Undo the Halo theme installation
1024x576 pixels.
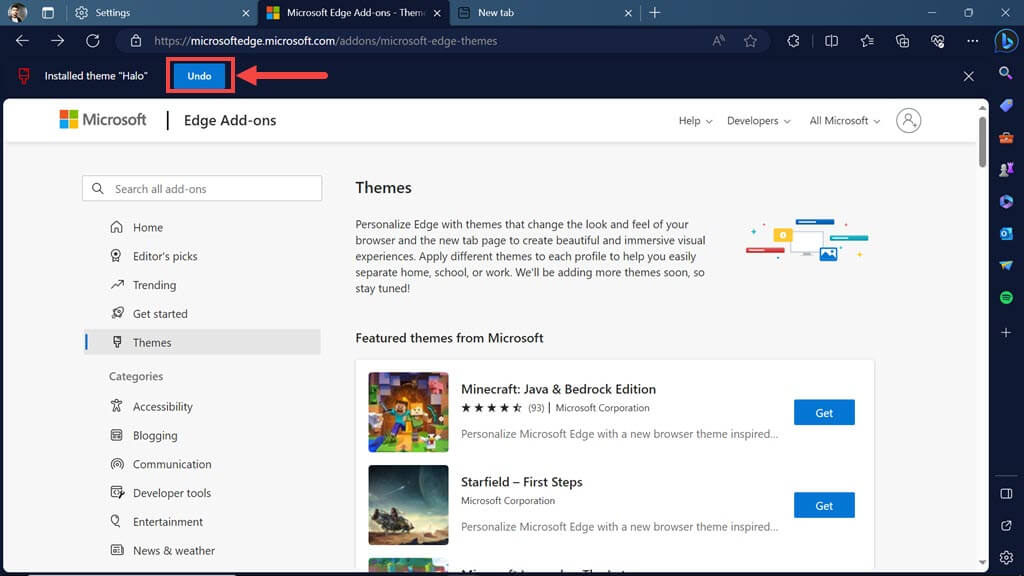tap(199, 76)
